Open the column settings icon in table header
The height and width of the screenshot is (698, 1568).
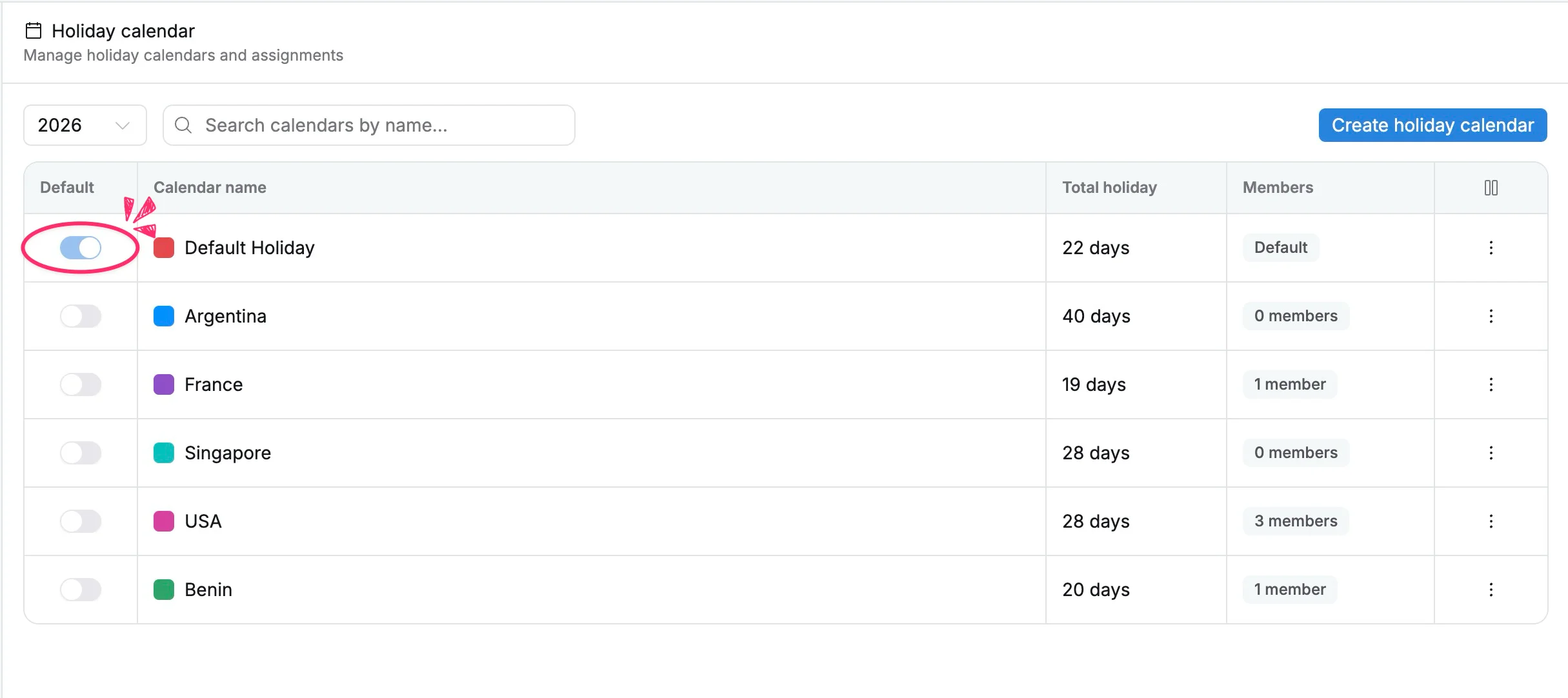click(x=1491, y=188)
